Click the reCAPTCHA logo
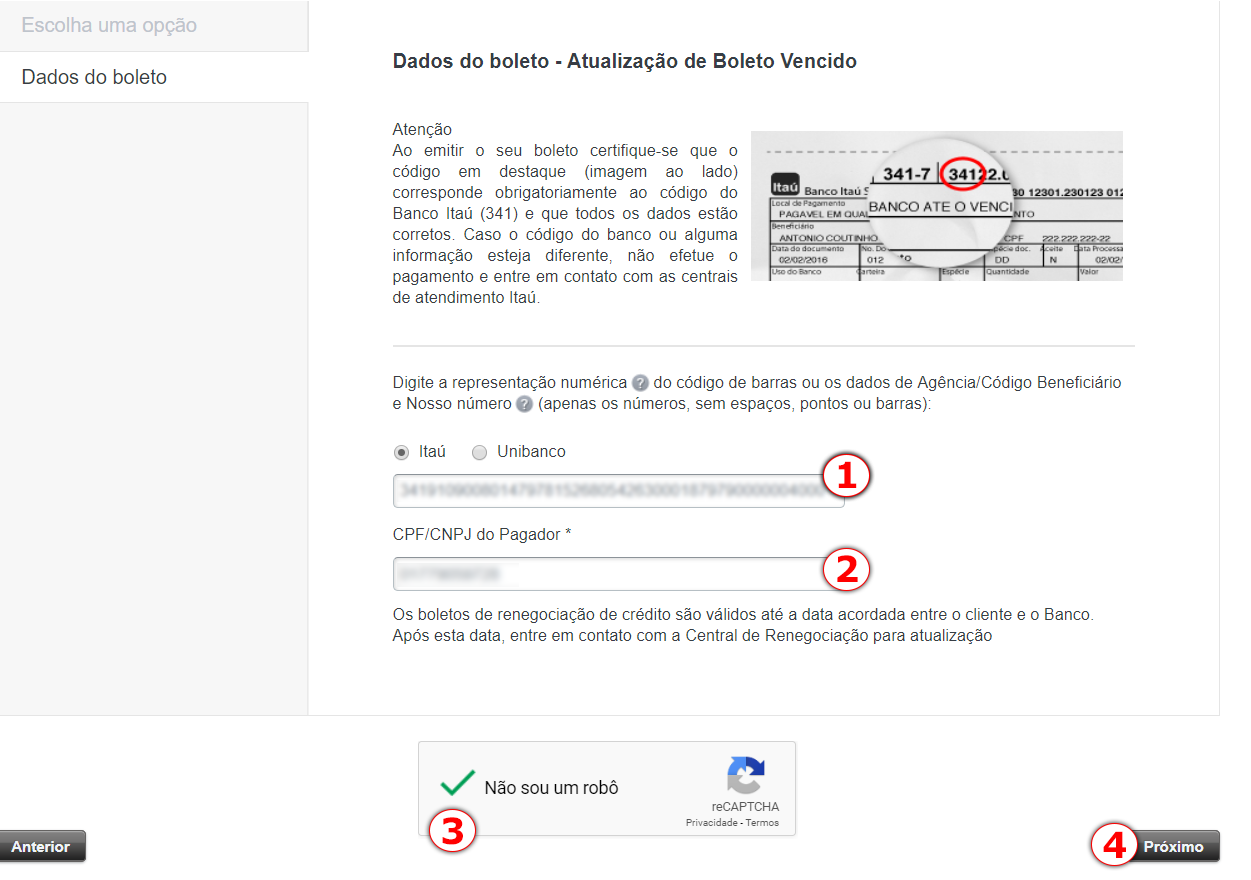1251x880 pixels. tap(745, 776)
